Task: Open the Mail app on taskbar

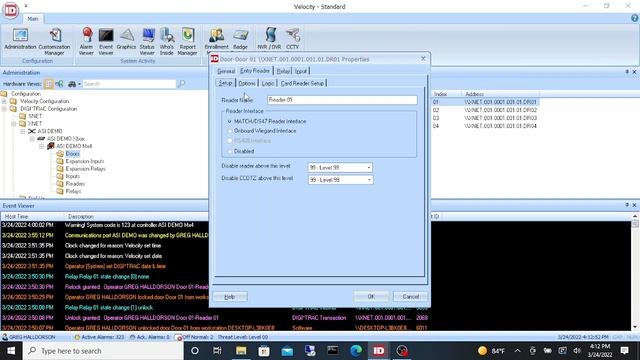Action: (287, 351)
